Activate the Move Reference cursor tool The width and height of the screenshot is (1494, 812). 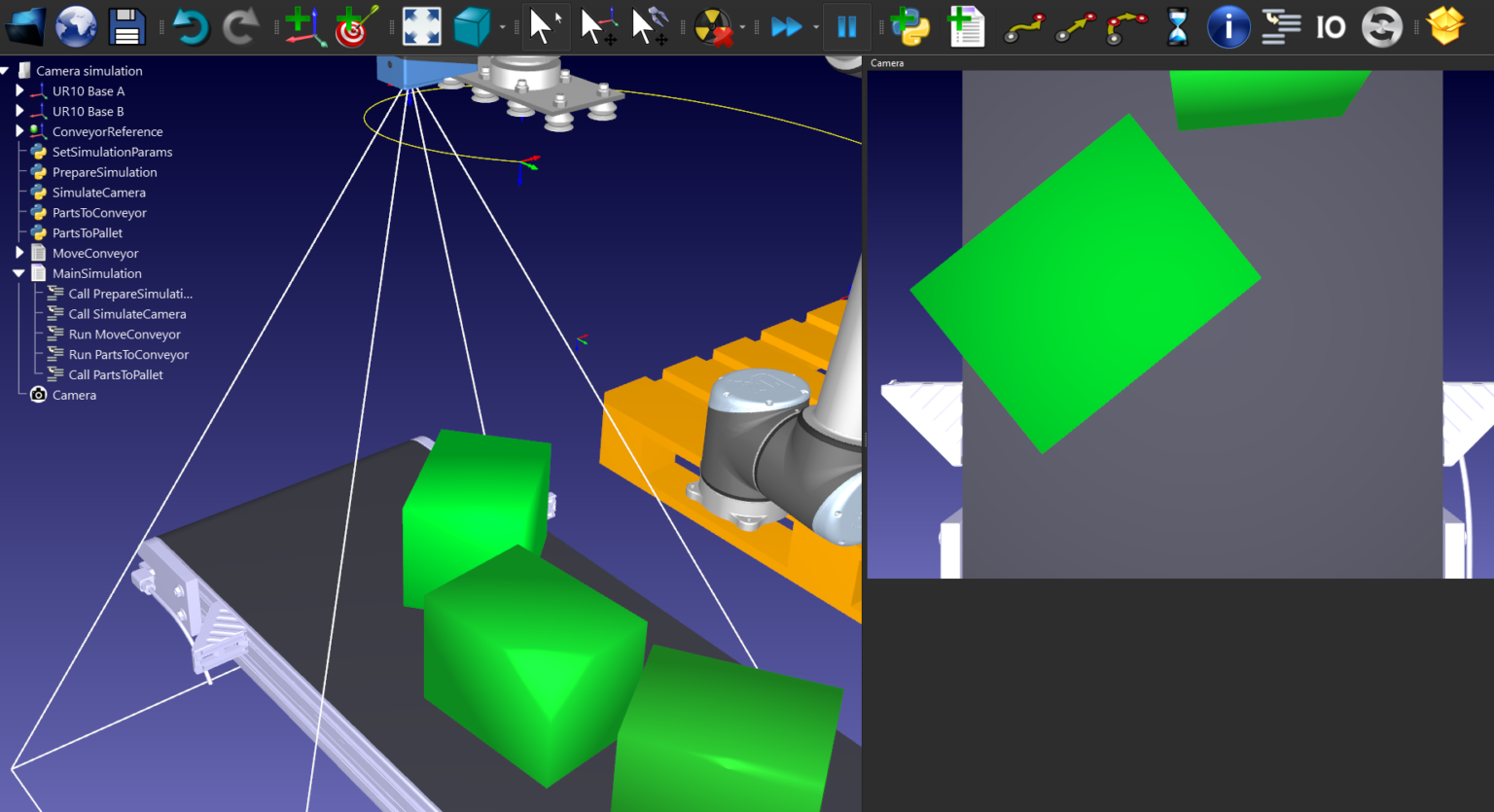(599, 26)
